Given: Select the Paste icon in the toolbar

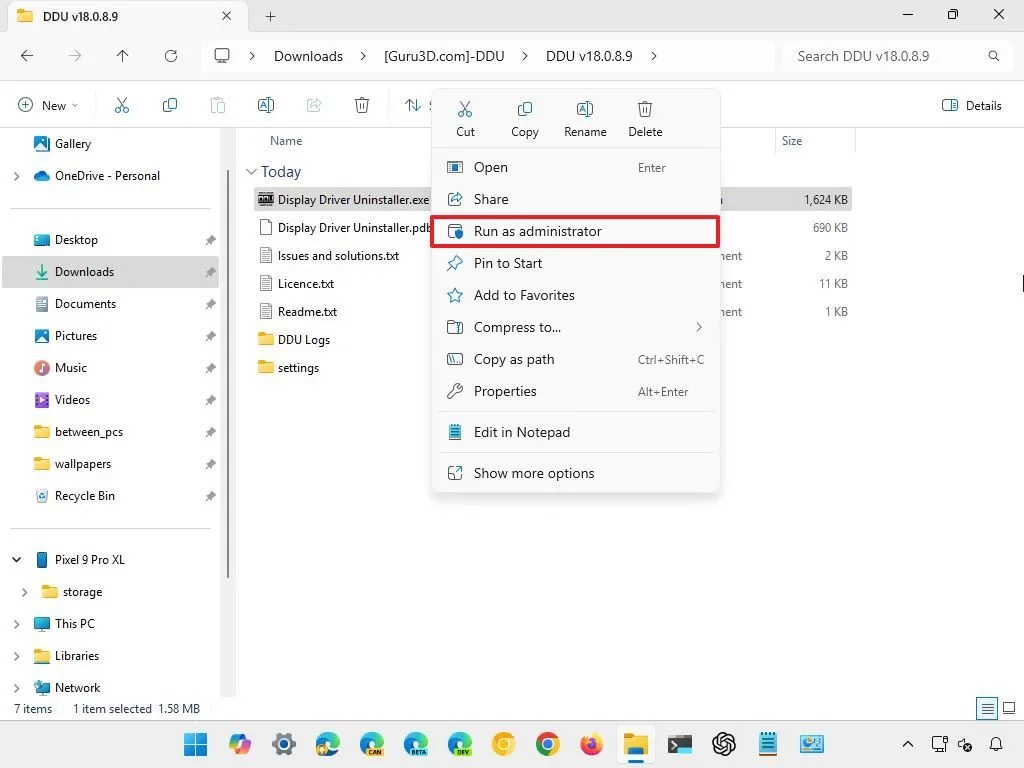Looking at the screenshot, I should click(218, 105).
